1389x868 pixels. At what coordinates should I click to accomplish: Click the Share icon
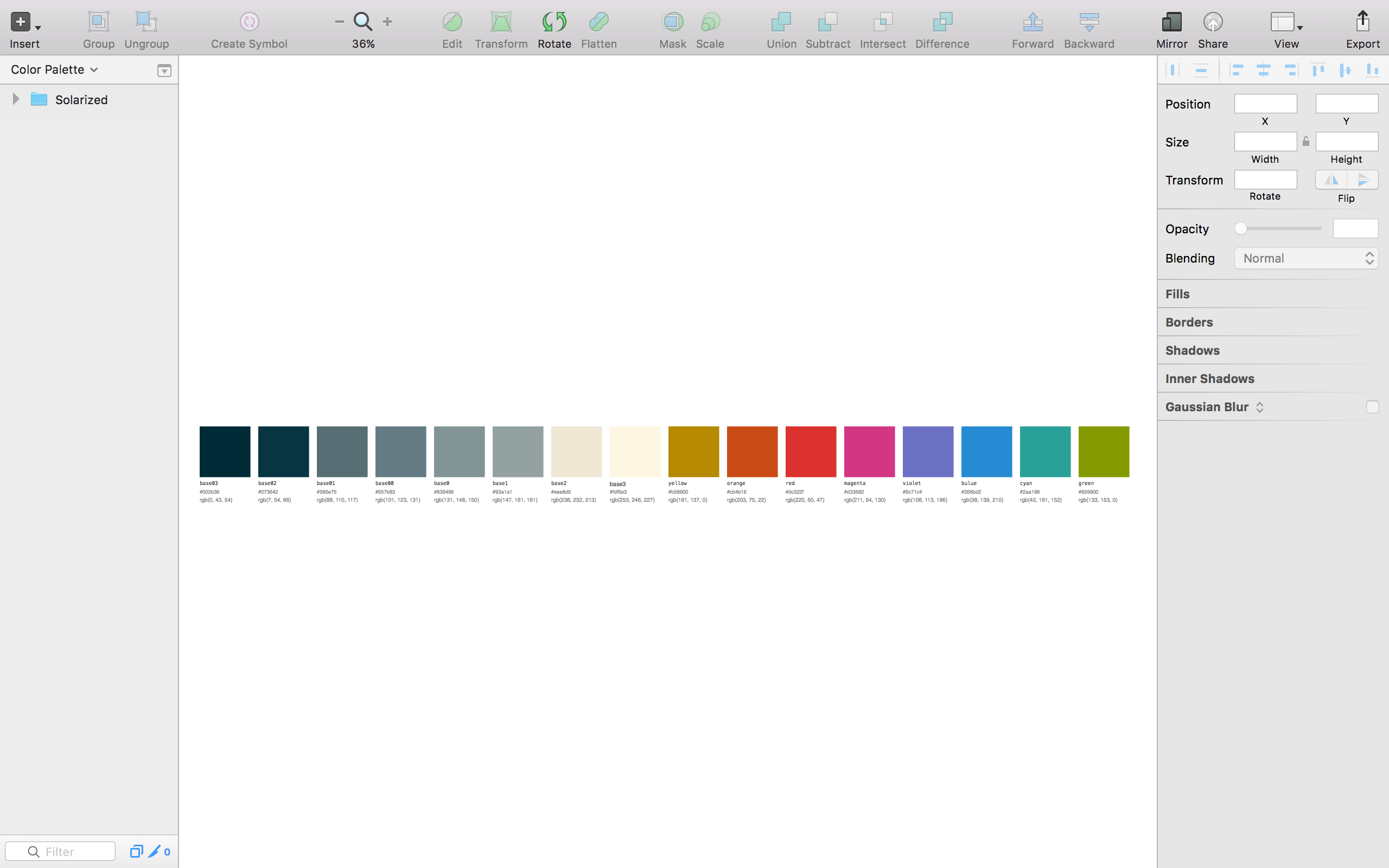tap(1212, 22)
